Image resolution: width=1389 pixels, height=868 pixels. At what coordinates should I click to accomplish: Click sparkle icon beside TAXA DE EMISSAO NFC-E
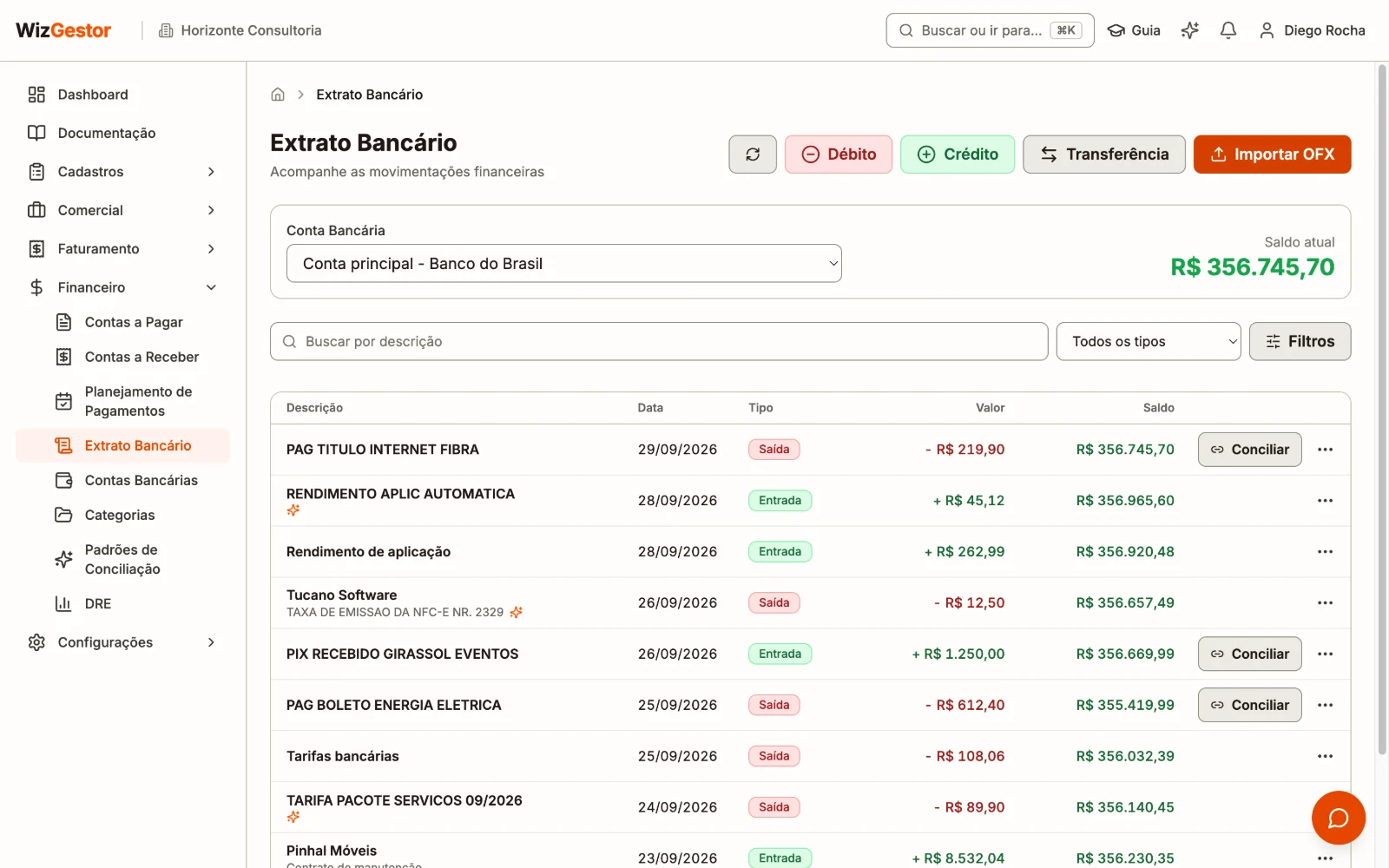click(517, 613)
